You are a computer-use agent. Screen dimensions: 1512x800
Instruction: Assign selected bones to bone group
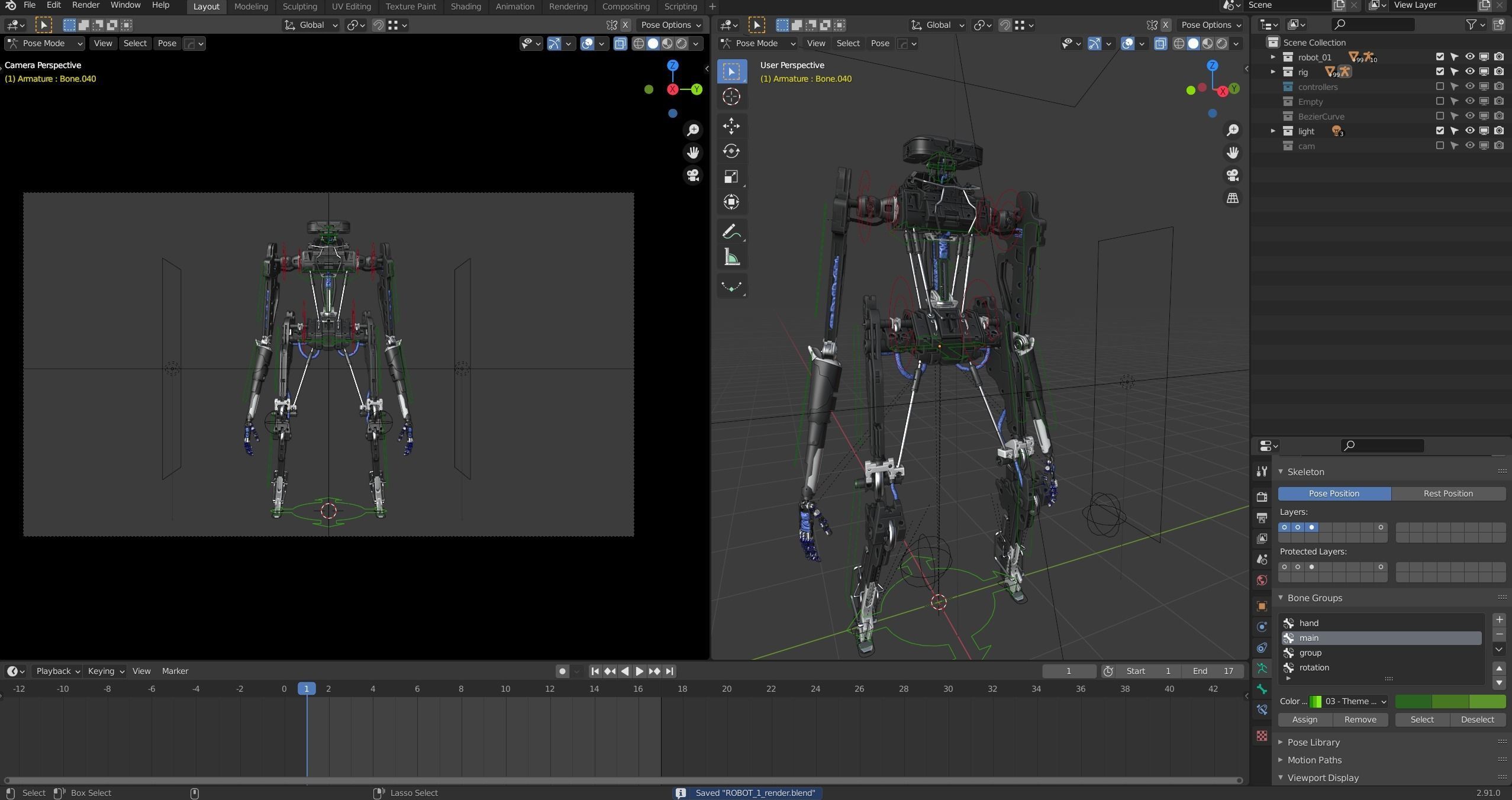1305,720
